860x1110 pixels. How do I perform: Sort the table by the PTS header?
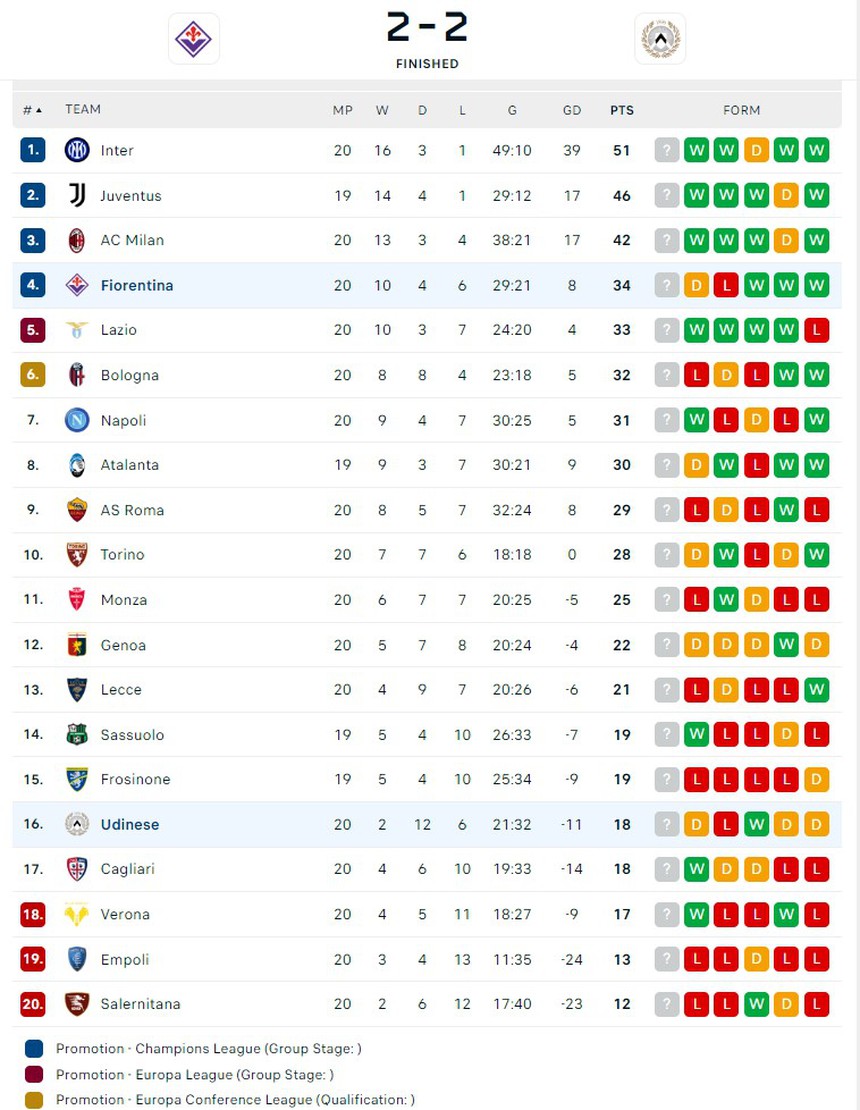pyautogui.click(x=621, y=110)
